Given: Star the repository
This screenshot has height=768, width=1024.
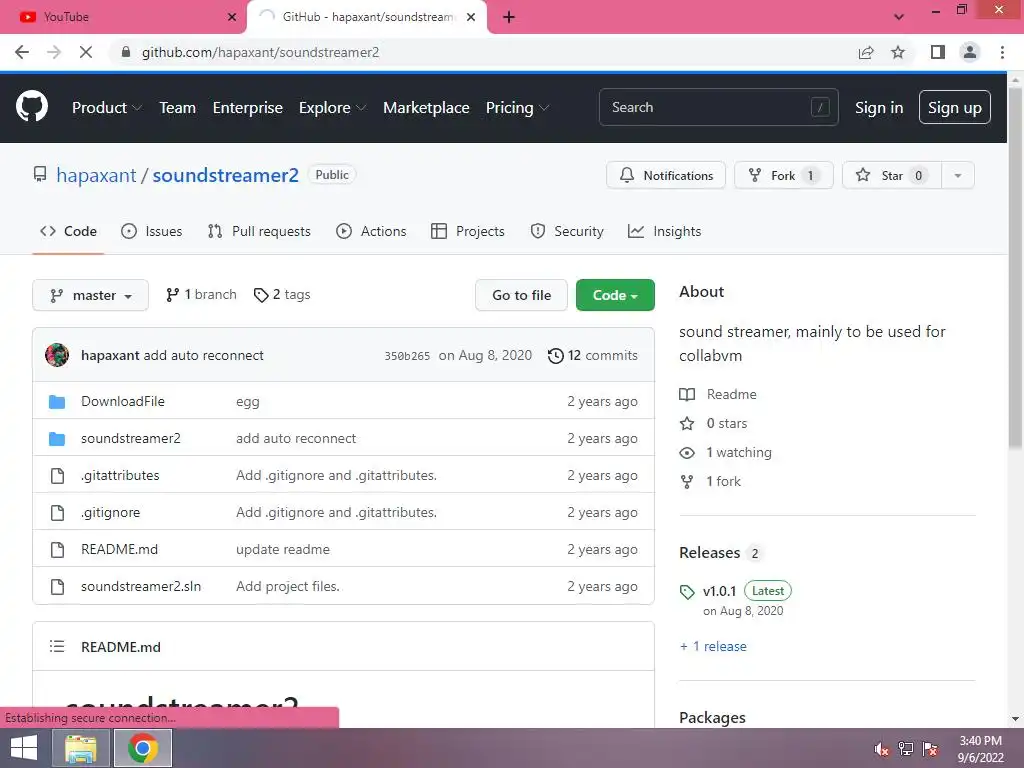Looking at the screenshot, I should pos(892,176).
